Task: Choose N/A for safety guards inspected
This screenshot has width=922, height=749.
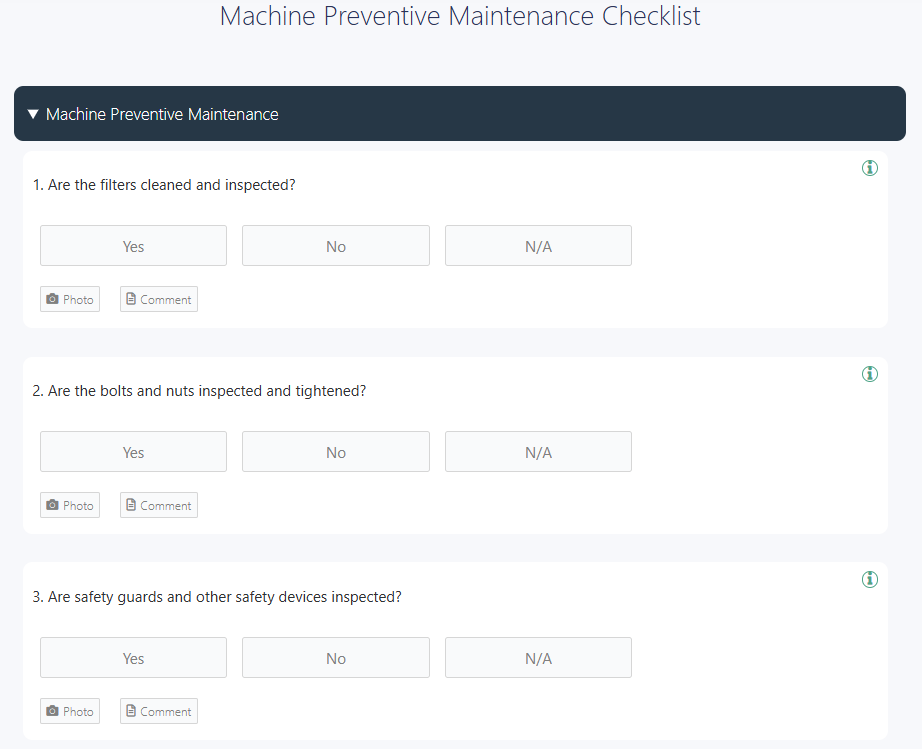Action: coord(538,657)
